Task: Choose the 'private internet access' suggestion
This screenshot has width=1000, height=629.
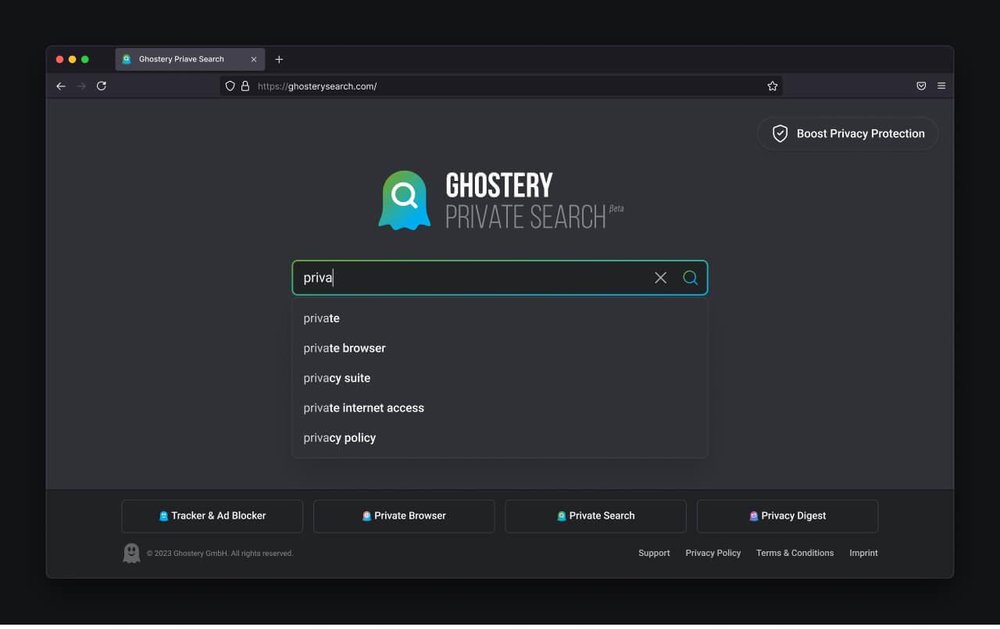Action: coord(499,408)
